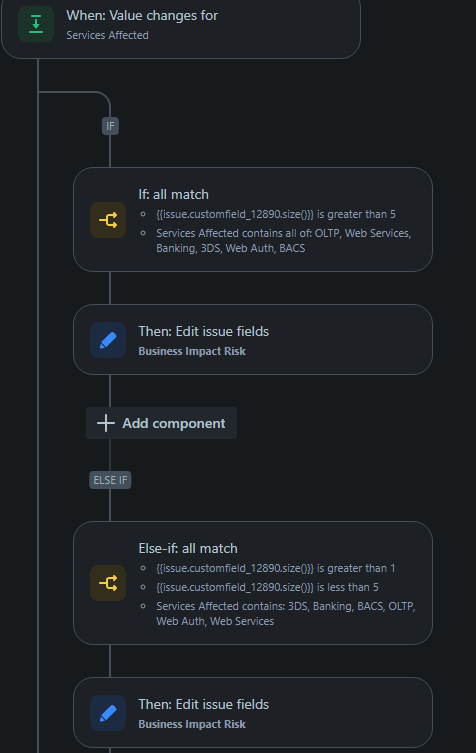476x753 pixels.
Task: Click Services Affected subtitle under the trigger
Action: 107,35
